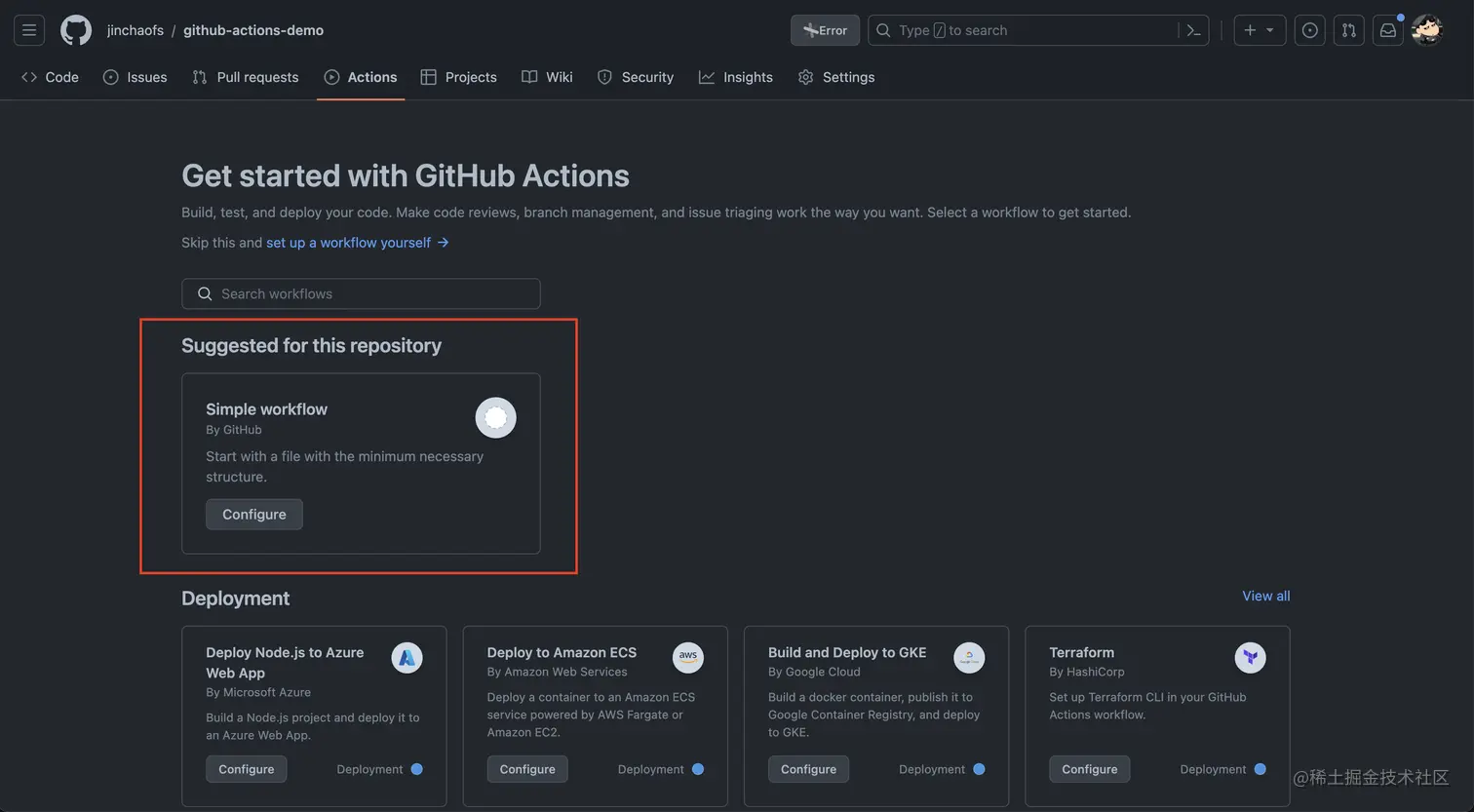Image resolution: width=1474 pixels, height=812 pixels.
Task: Configure the Terraform workflow
Action: coord(1090,769)
